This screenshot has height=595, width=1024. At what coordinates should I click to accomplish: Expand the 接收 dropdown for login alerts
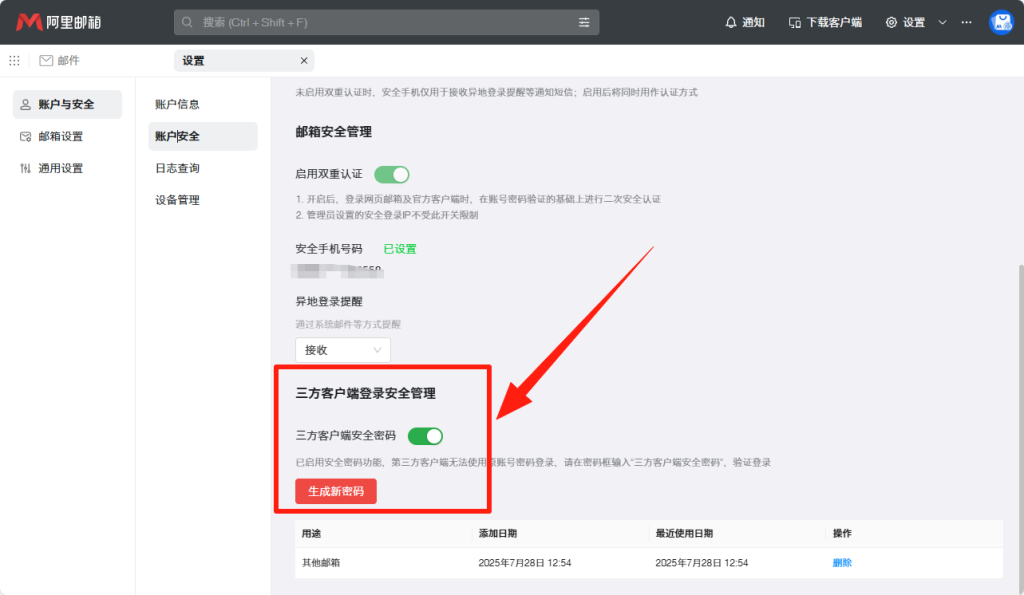coord(342,350)
